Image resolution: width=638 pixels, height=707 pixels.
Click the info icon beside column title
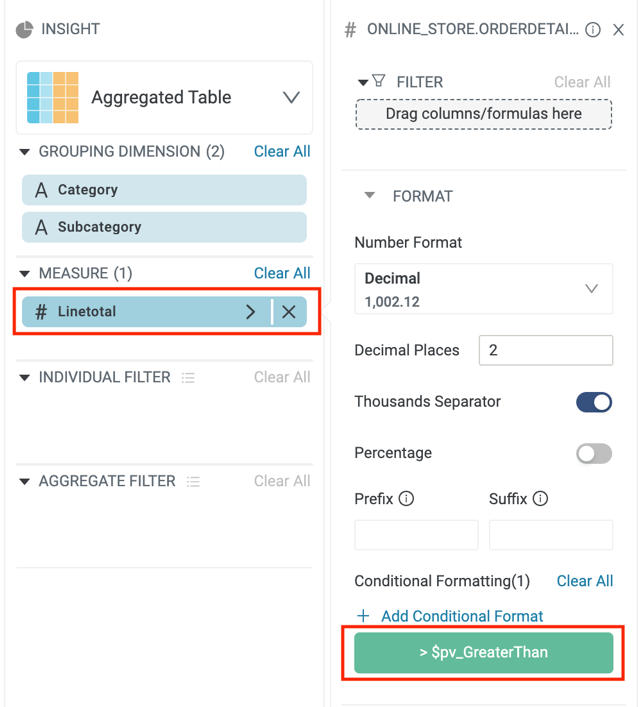(x=593, y=30)
